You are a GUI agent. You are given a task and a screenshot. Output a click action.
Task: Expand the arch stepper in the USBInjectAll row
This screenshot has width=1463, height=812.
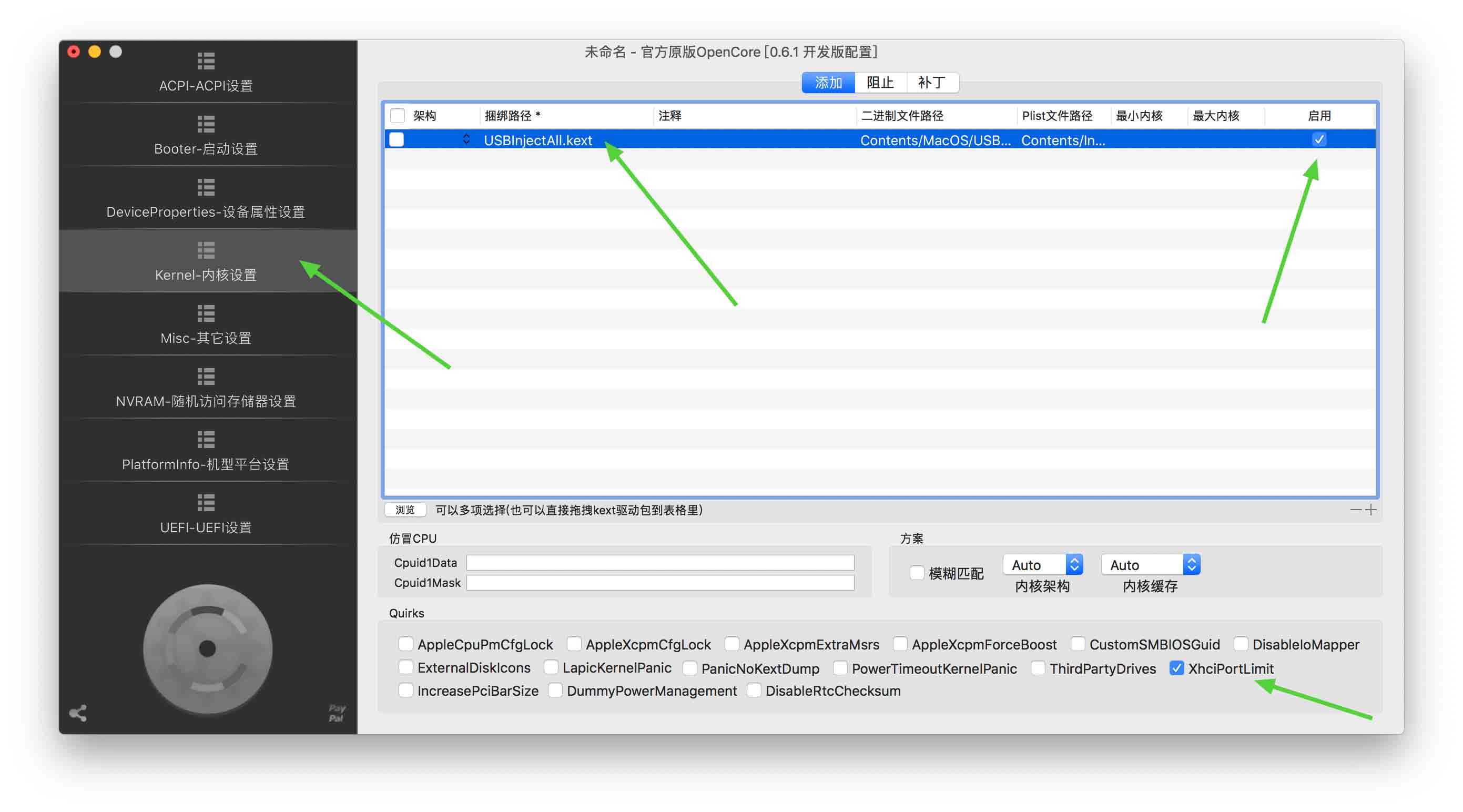tap(466, 140)
